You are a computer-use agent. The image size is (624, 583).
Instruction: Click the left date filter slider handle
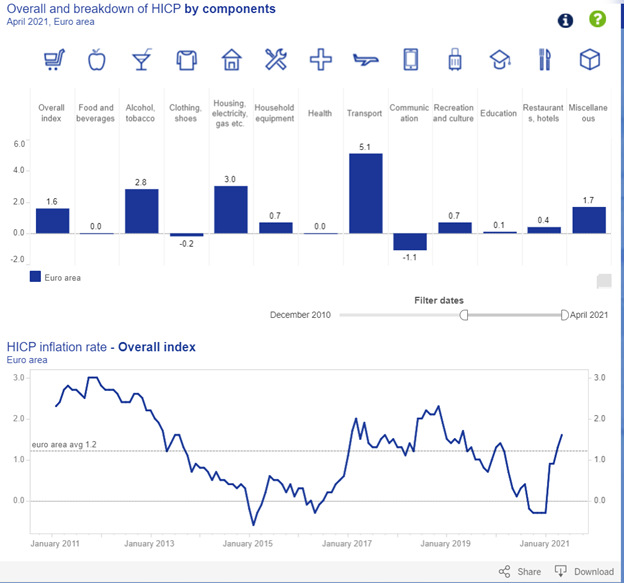coord(464,315)
